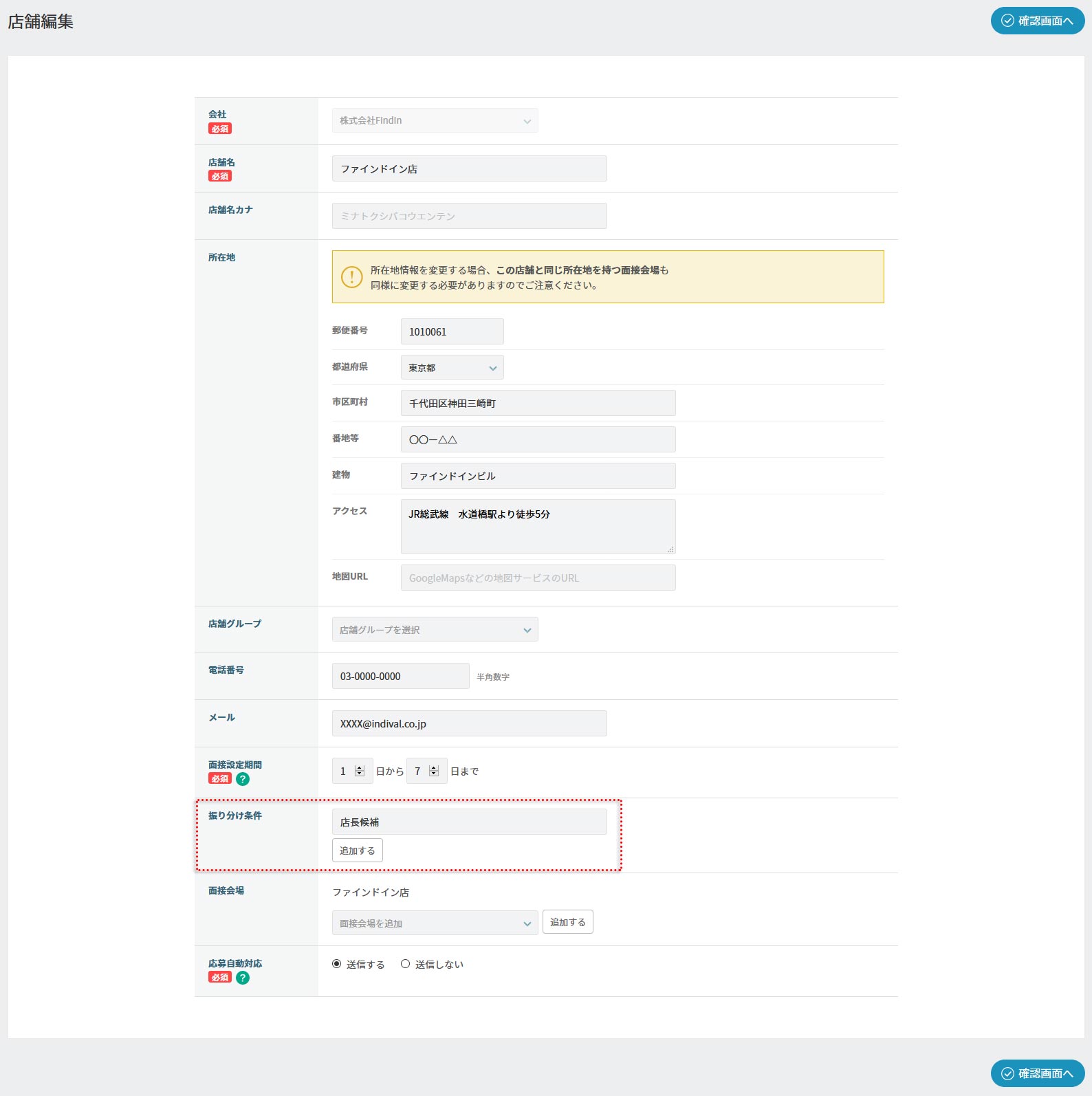The width and height of the screenshot is (1092, 1096).
Task: Click 追加する button beside 面接会場 dropdown
Action: click(x=567, y=922)
